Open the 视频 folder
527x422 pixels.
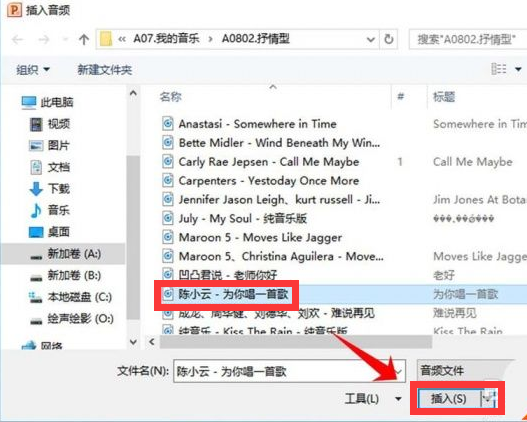pyautogui.click(x=50, y=124)
